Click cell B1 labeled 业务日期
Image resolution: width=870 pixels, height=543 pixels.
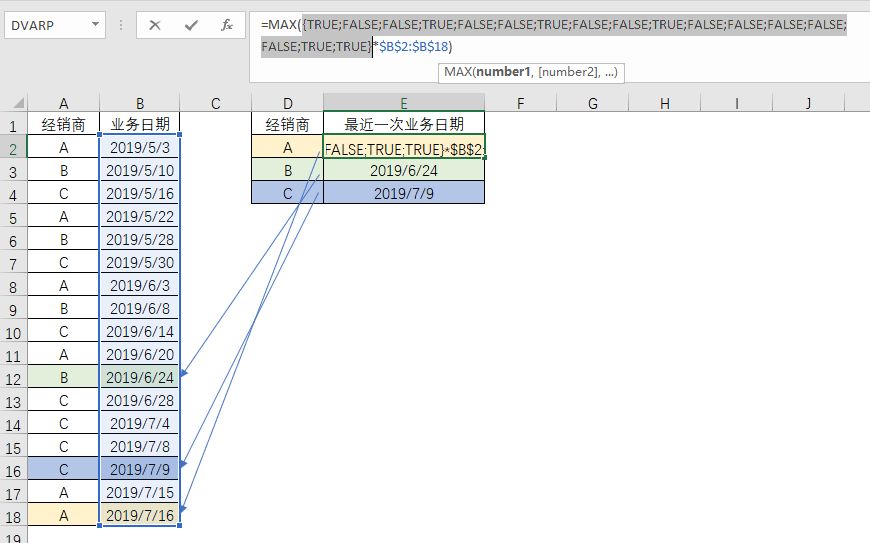[140, 124]
